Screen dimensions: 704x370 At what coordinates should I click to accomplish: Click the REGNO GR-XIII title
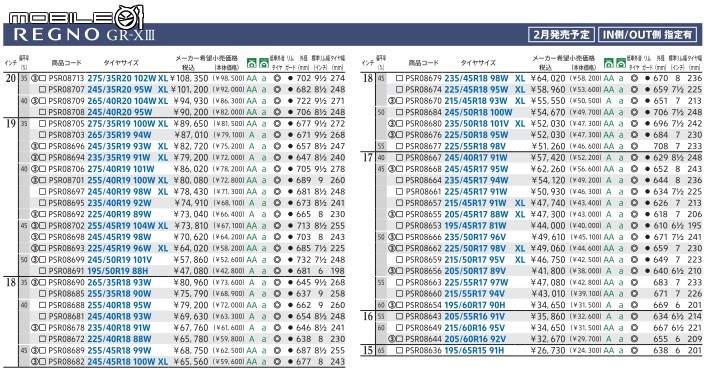pyautogui.click(x=84, y=35)
